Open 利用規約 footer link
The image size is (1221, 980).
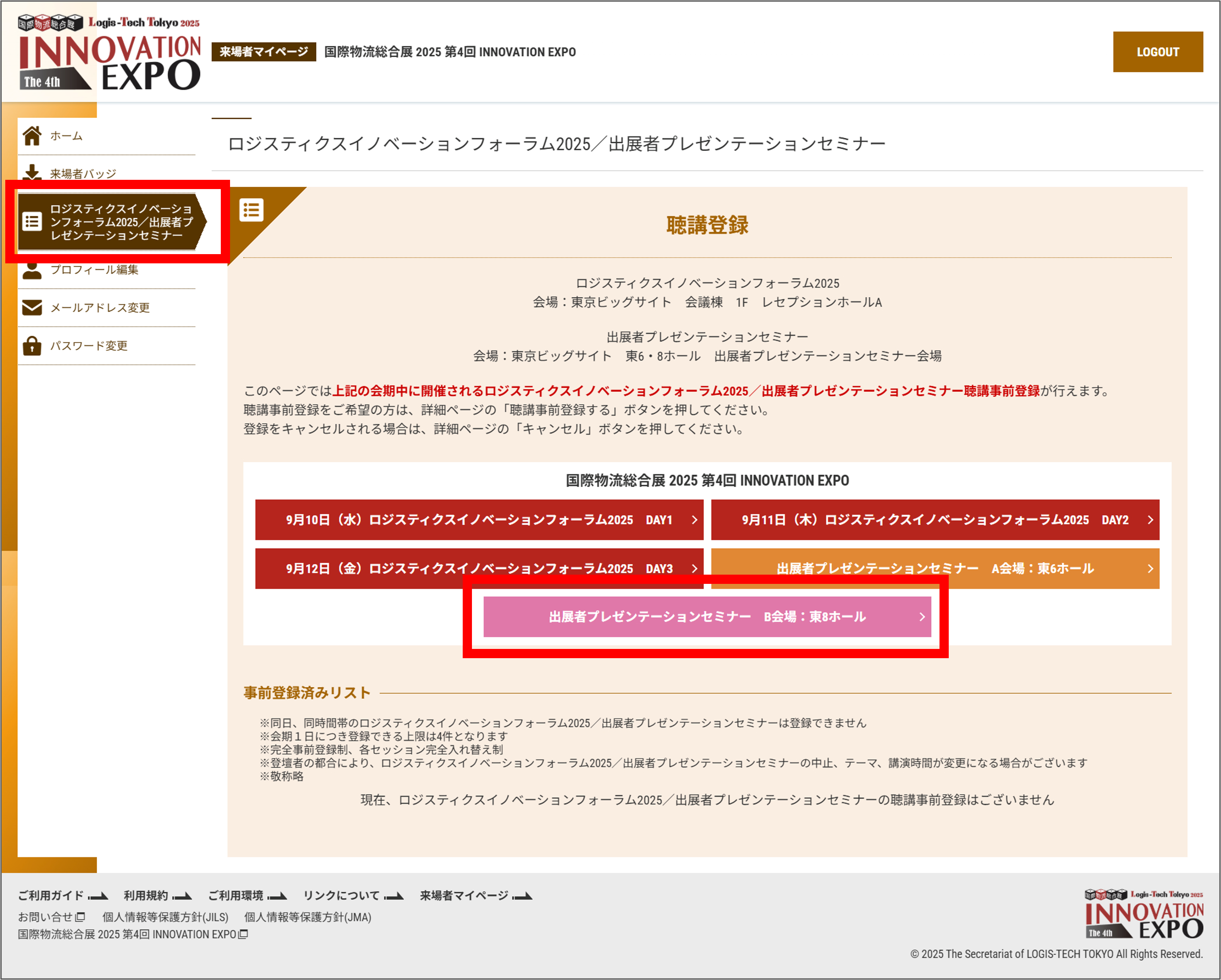157,895
